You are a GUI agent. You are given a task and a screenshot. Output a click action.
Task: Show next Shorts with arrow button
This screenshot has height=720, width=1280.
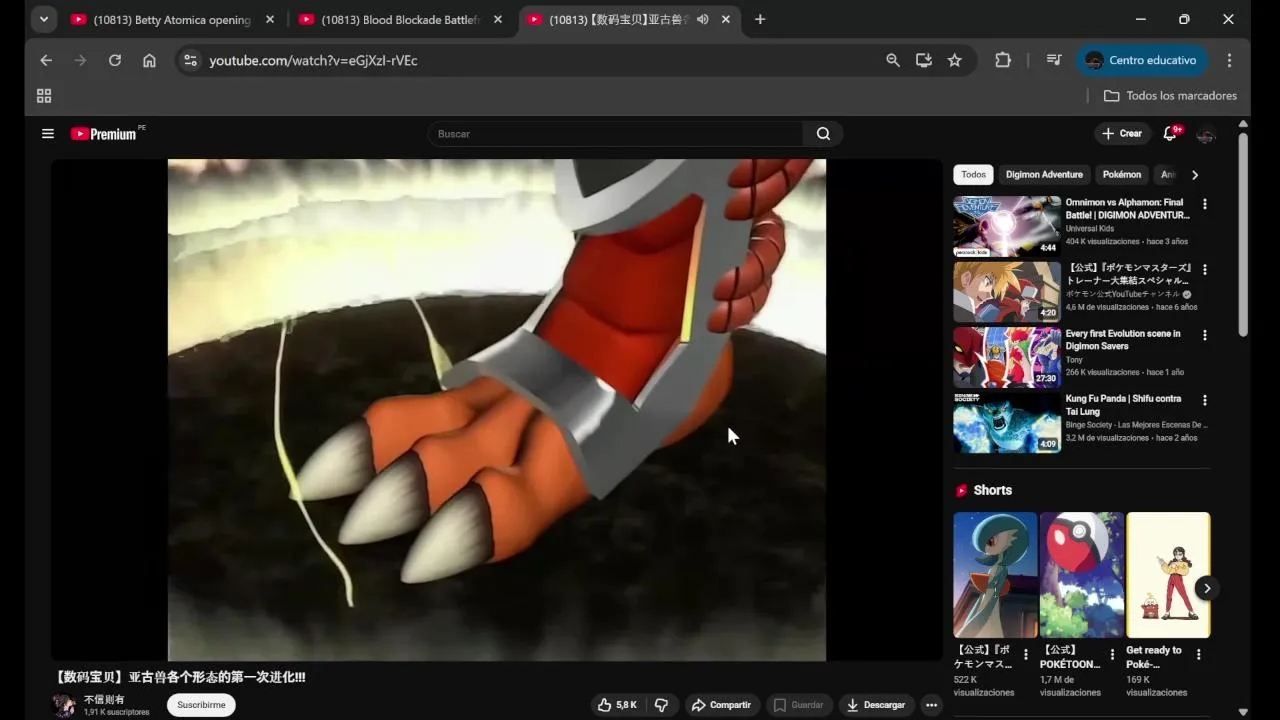pos(1207,588)
